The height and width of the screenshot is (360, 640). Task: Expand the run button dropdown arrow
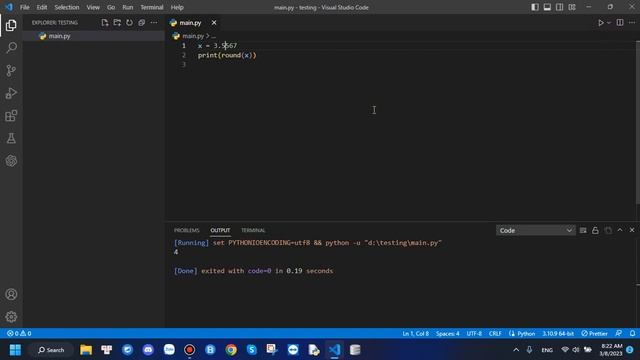click(609, 23)
